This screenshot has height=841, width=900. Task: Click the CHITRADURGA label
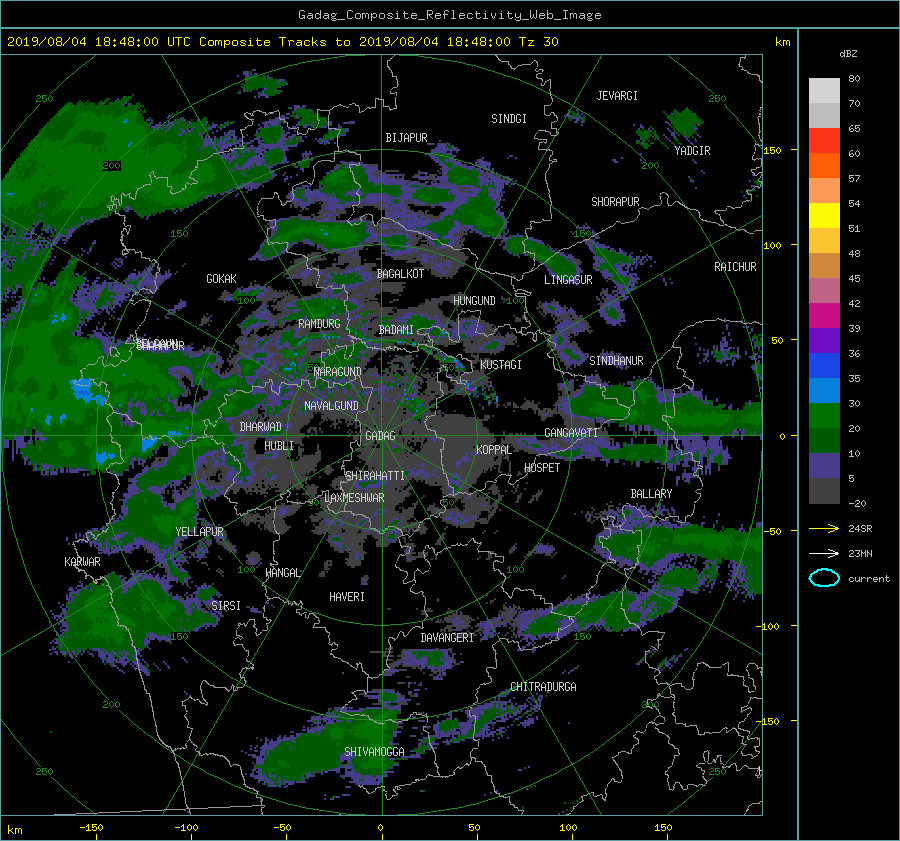543,687
